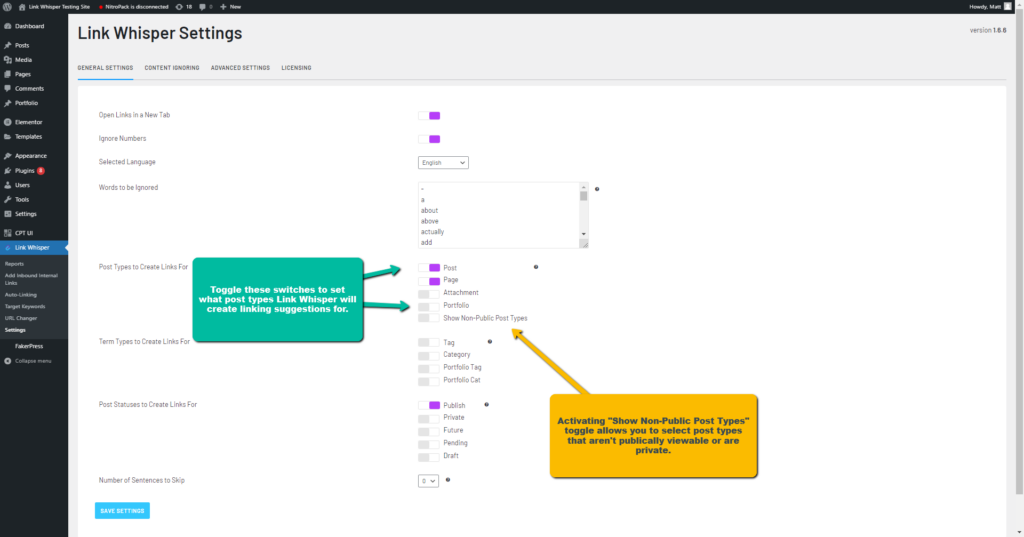Click the Portfolio icon in sidebar
Viewport: 1024px width, 537px height.
click(8, 103)
